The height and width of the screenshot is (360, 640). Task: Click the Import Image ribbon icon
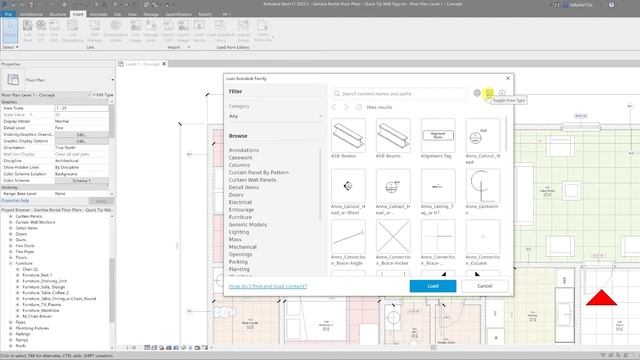(x=183, y=31)
